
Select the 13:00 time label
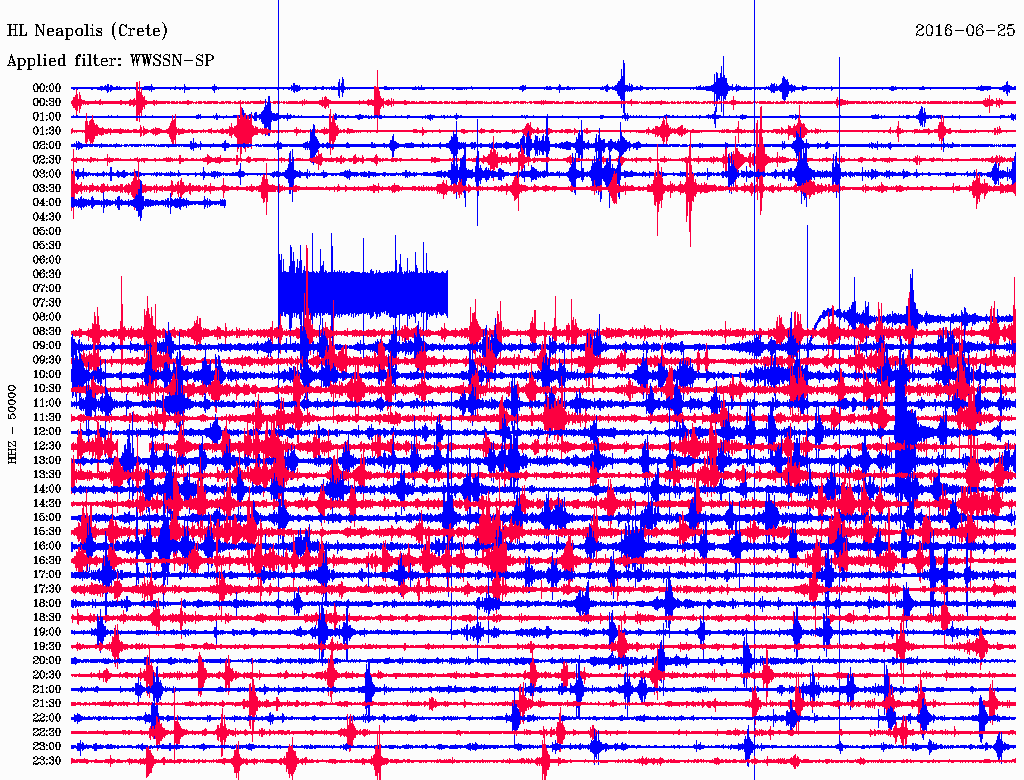[47, 461]
